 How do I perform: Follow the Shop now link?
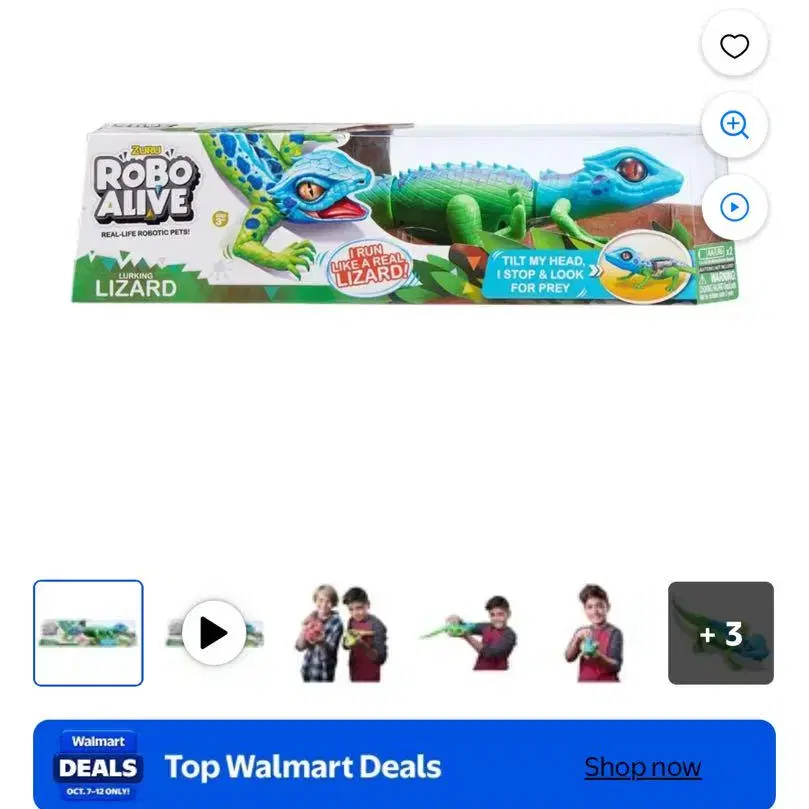[643, 767]
